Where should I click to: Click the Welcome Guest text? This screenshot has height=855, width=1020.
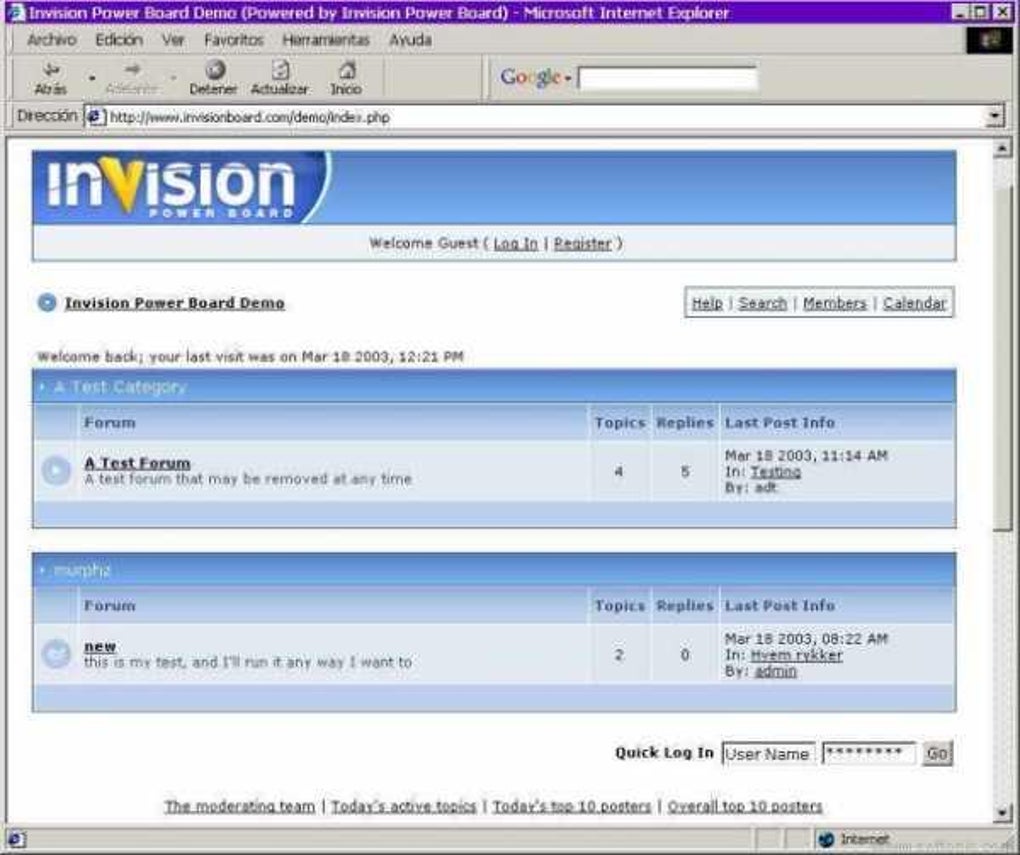click(x=423, y=243)
